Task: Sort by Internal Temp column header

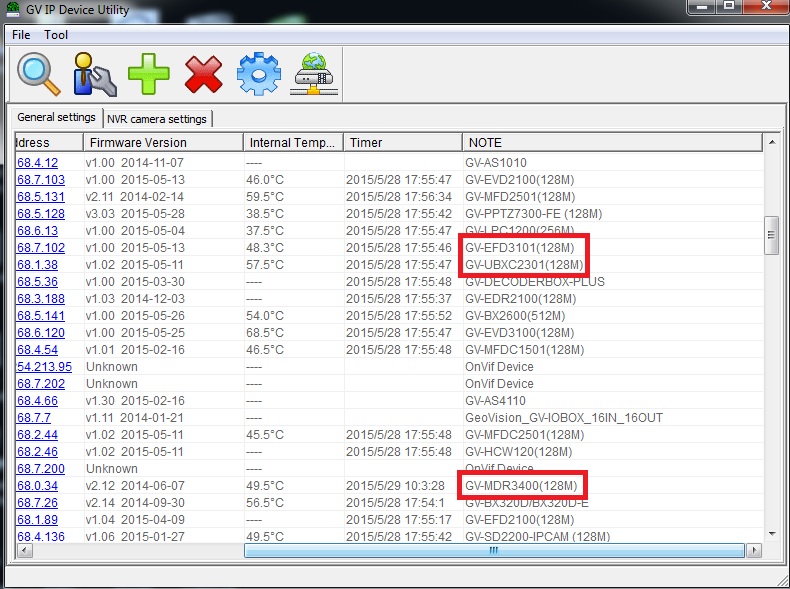Action: pos(293,143)
